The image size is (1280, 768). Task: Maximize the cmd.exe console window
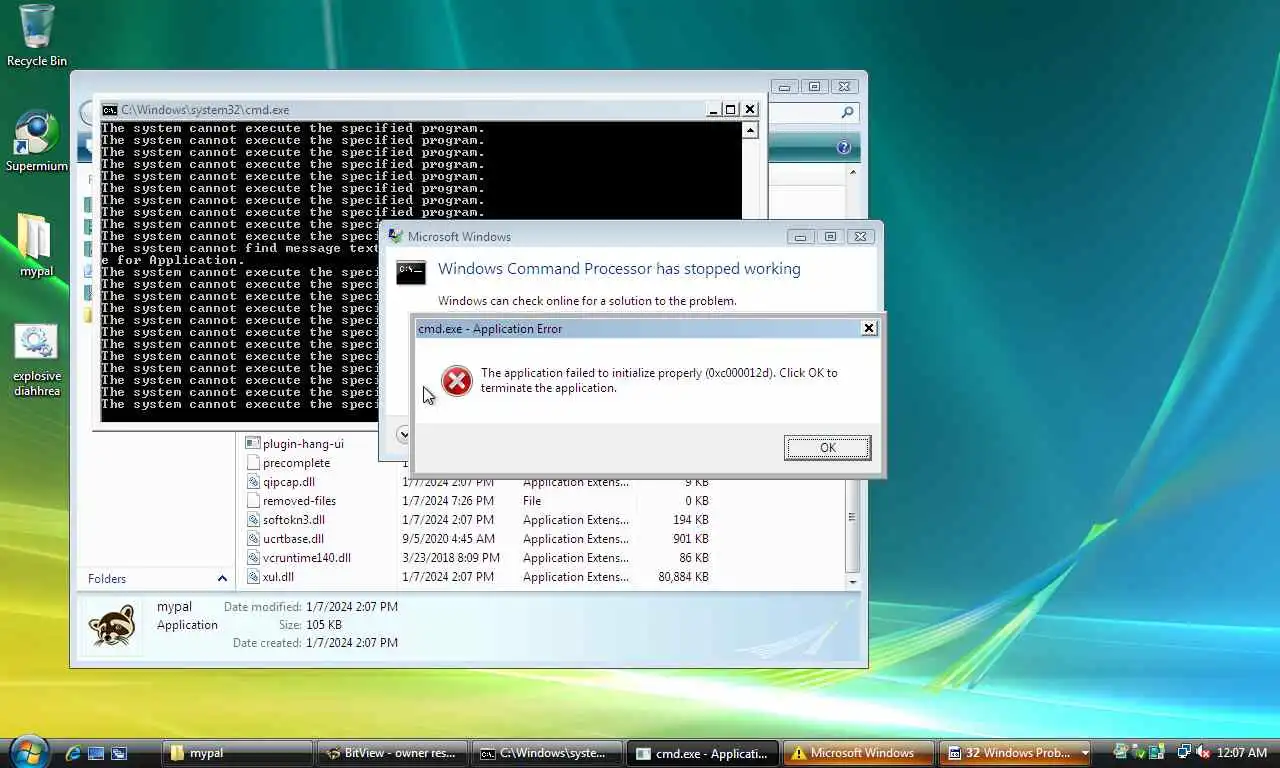pos(731,109)
